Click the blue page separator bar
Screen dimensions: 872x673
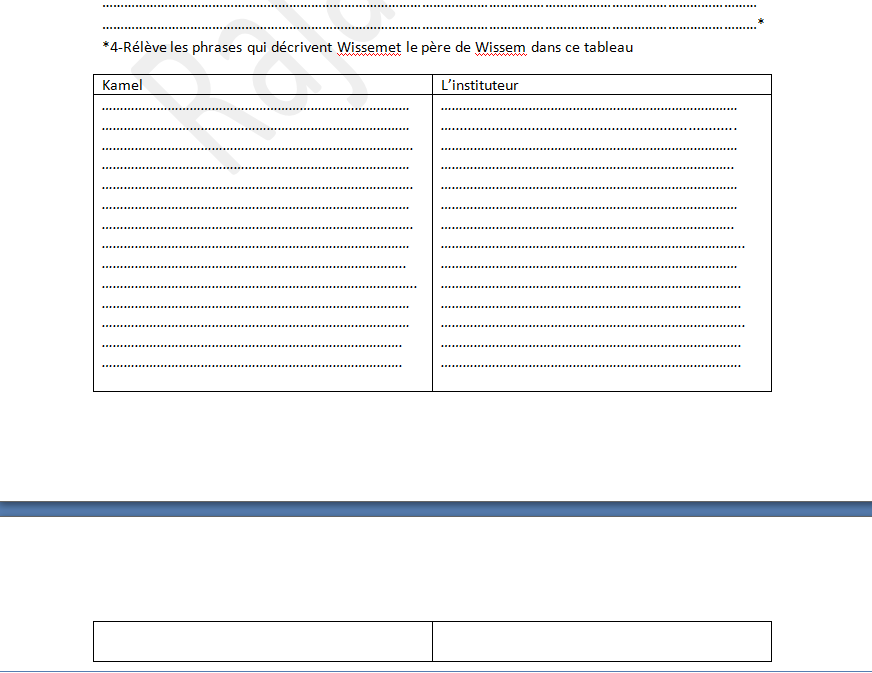pyautogui.click(x=436, y=508)
